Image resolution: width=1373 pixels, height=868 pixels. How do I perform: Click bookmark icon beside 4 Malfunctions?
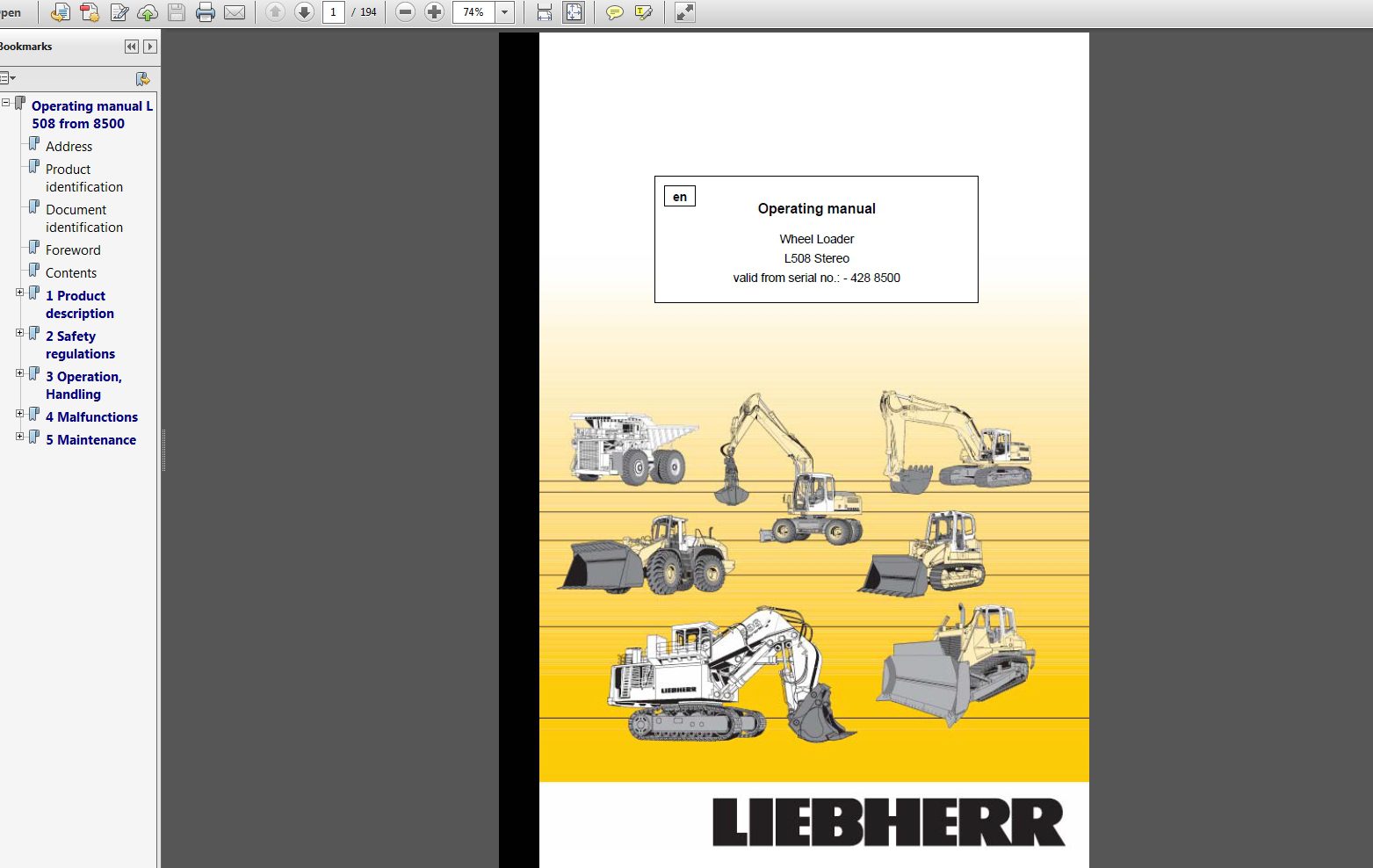tap(34, 414)
